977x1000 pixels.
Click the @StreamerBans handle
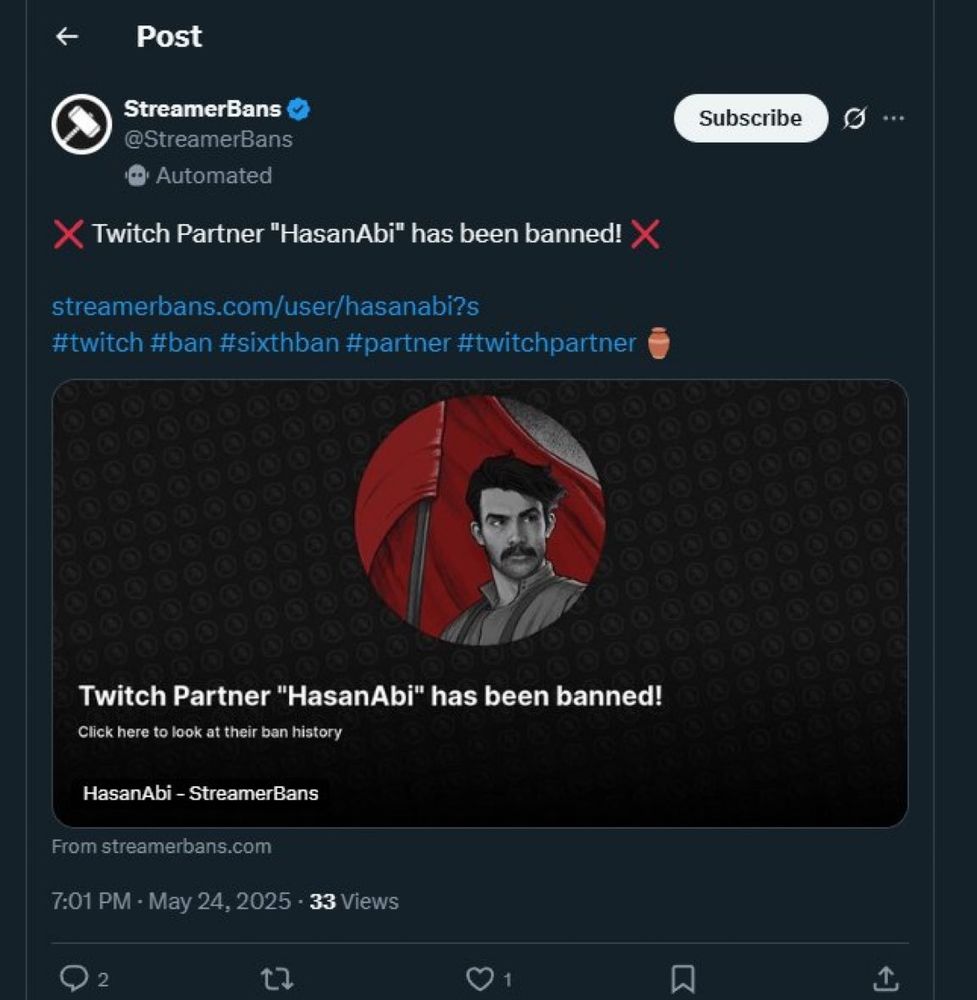tap(208, 140)
